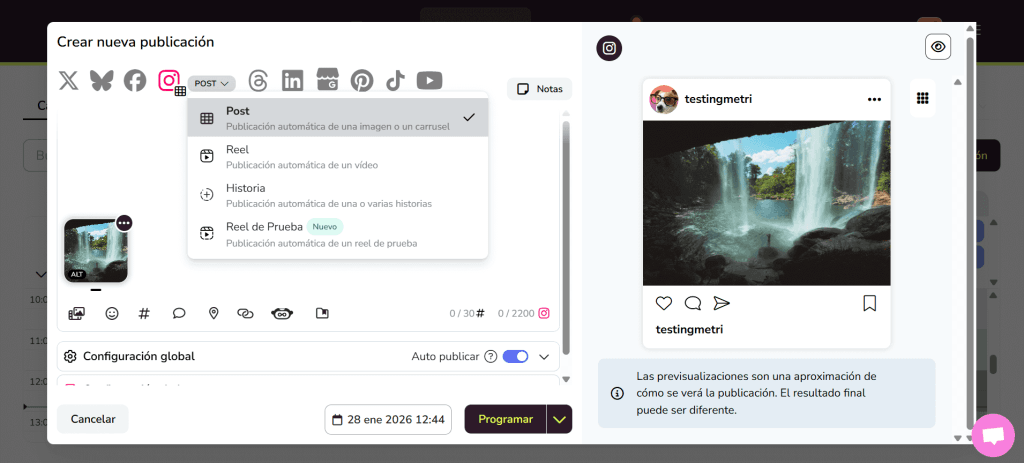The image size is (1024, 463).
Task: Insert a link with the chain icon
Action: point(245,313)
